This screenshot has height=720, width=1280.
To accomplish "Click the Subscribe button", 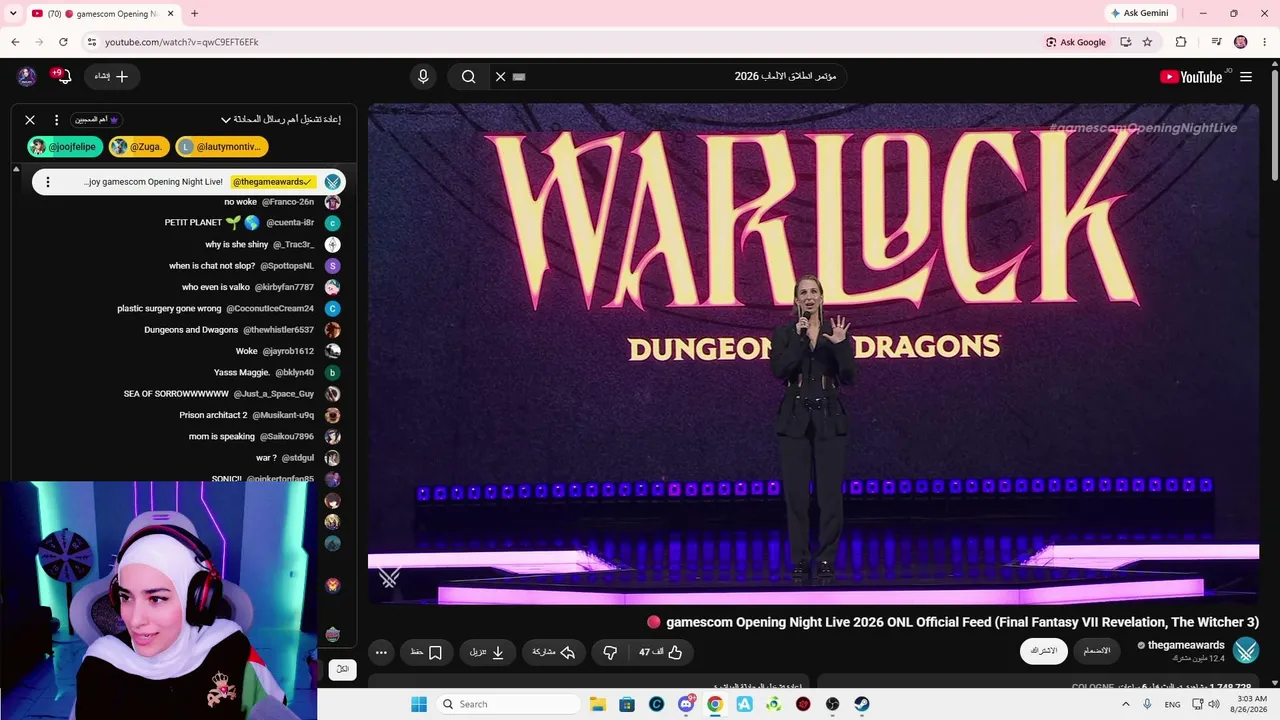I will (1044, 651).
